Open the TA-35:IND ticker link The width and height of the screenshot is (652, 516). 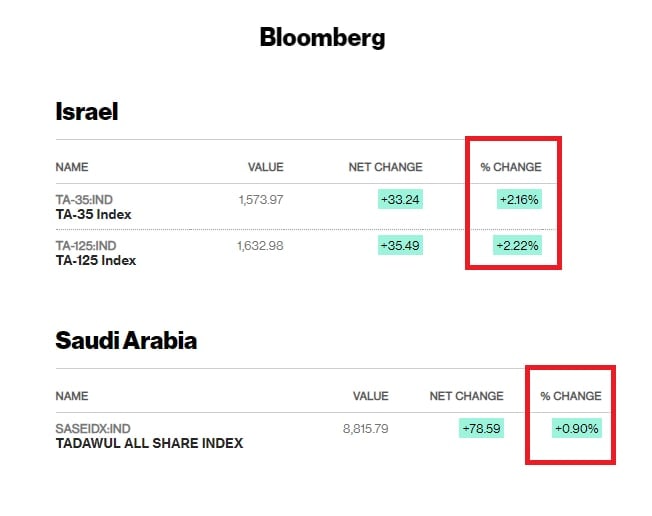pyautogui.click(x=85, y=200)
